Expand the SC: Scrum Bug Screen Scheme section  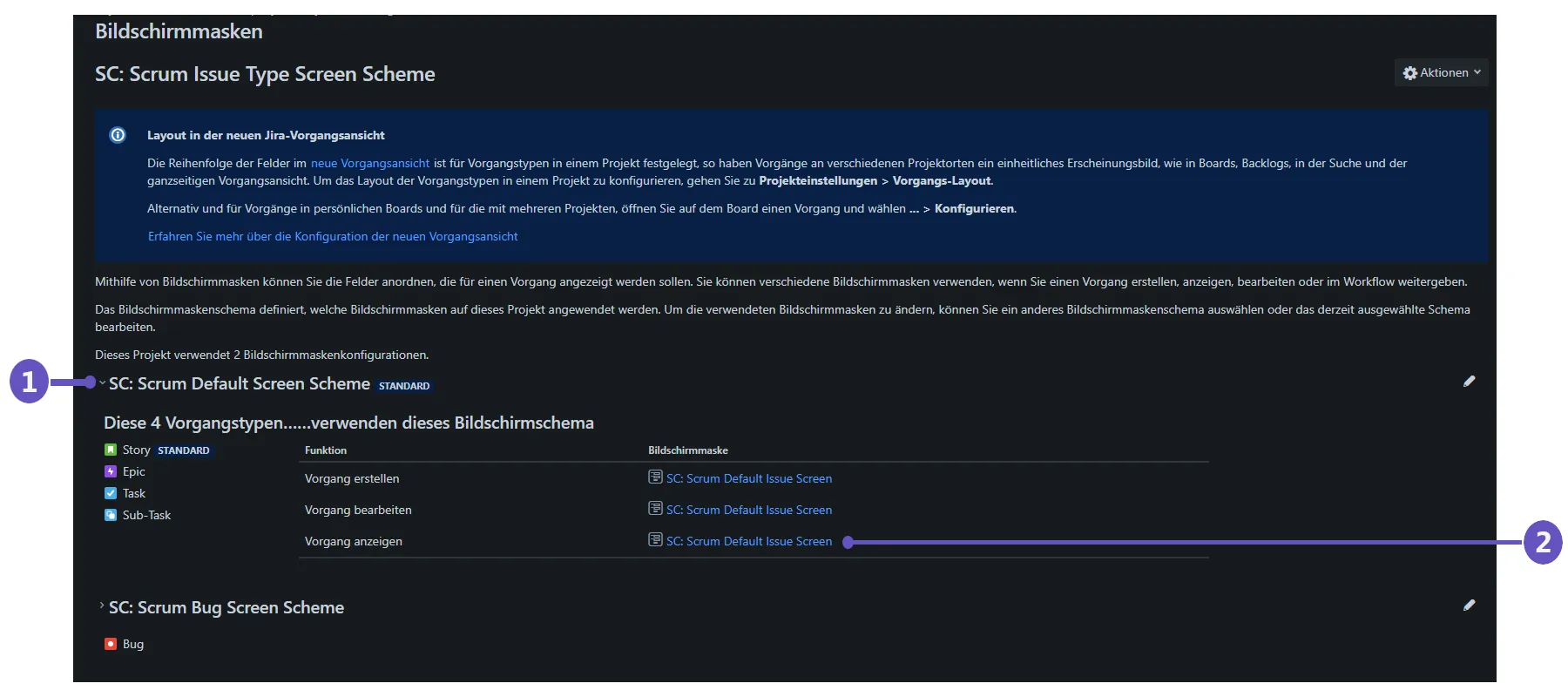(x=102, y=606)
